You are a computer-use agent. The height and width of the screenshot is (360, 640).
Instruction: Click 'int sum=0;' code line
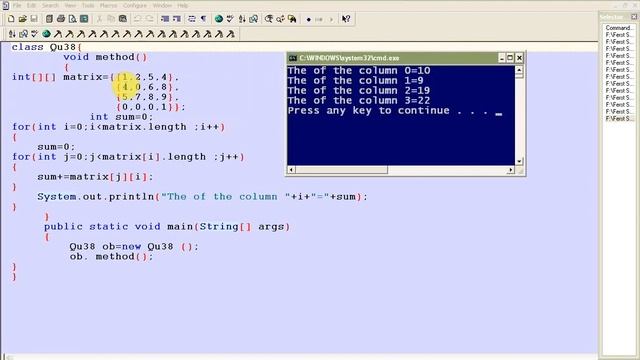click(121, 117)
